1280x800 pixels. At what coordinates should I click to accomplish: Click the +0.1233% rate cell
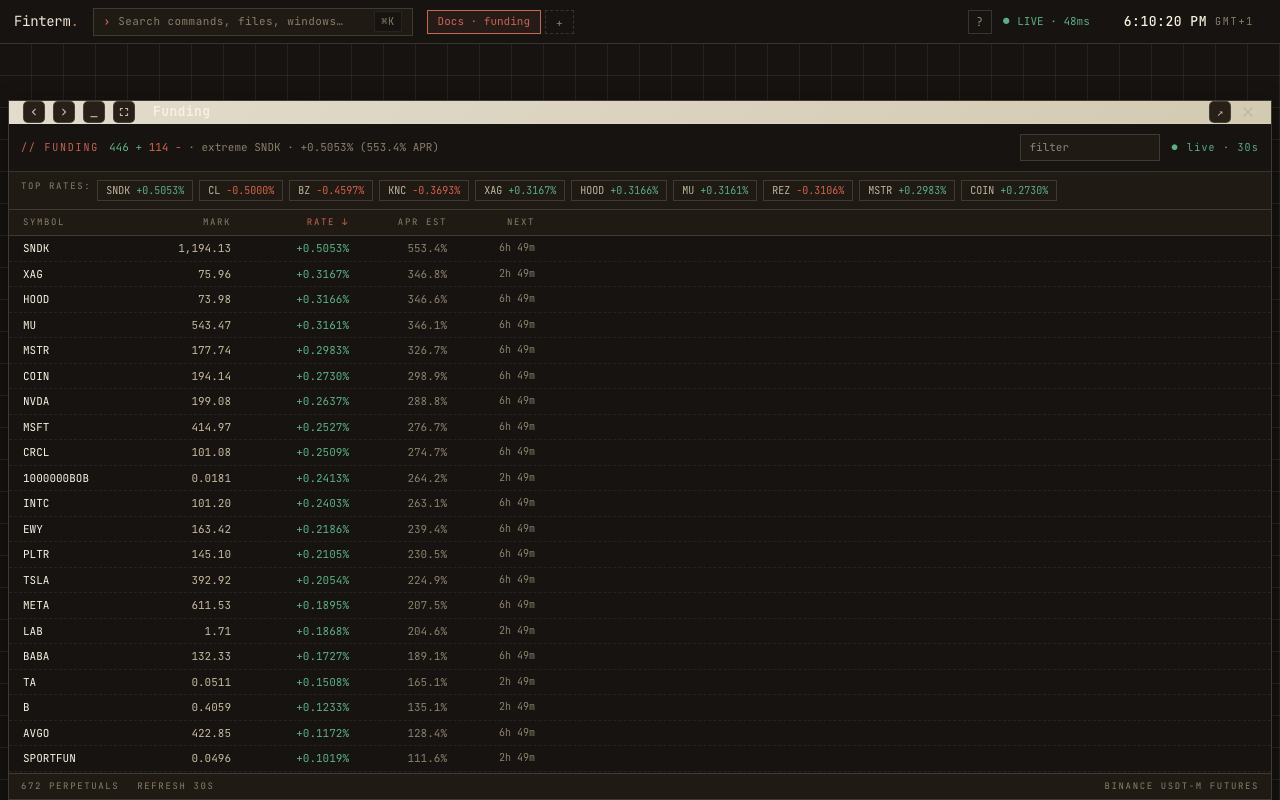tap(323, 708)
